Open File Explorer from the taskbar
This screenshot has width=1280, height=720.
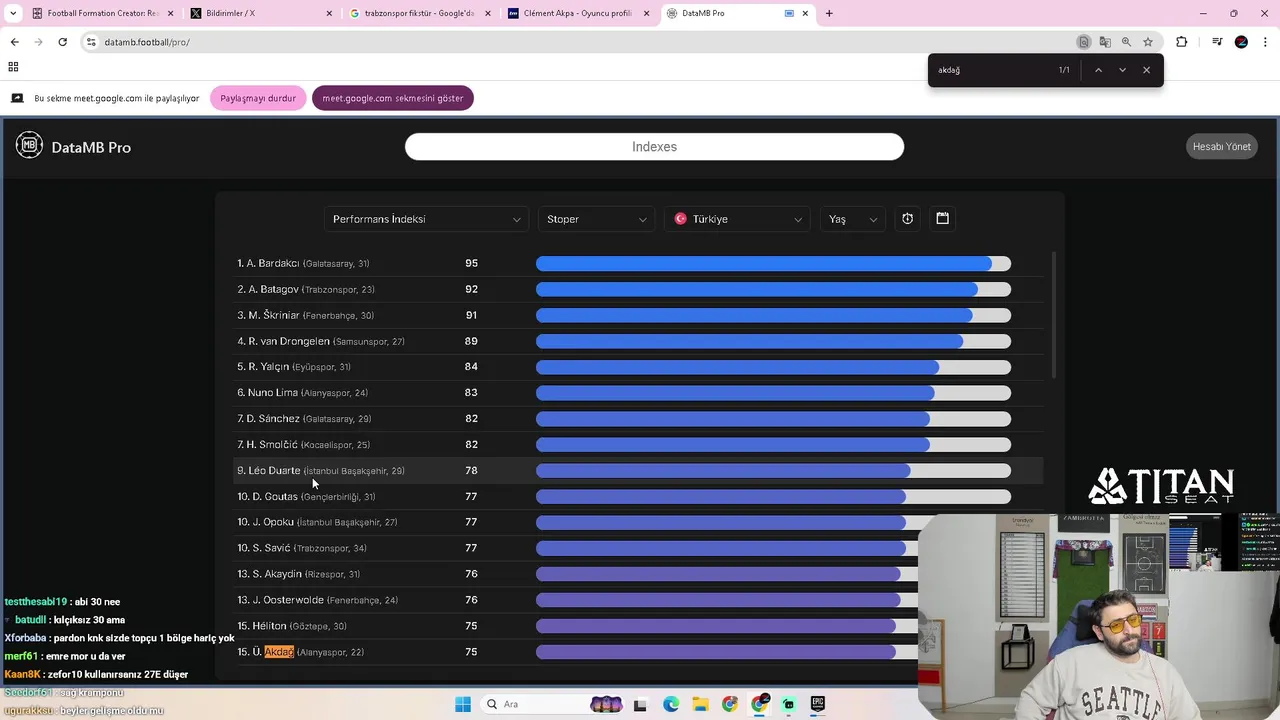[x=700, y=704]
